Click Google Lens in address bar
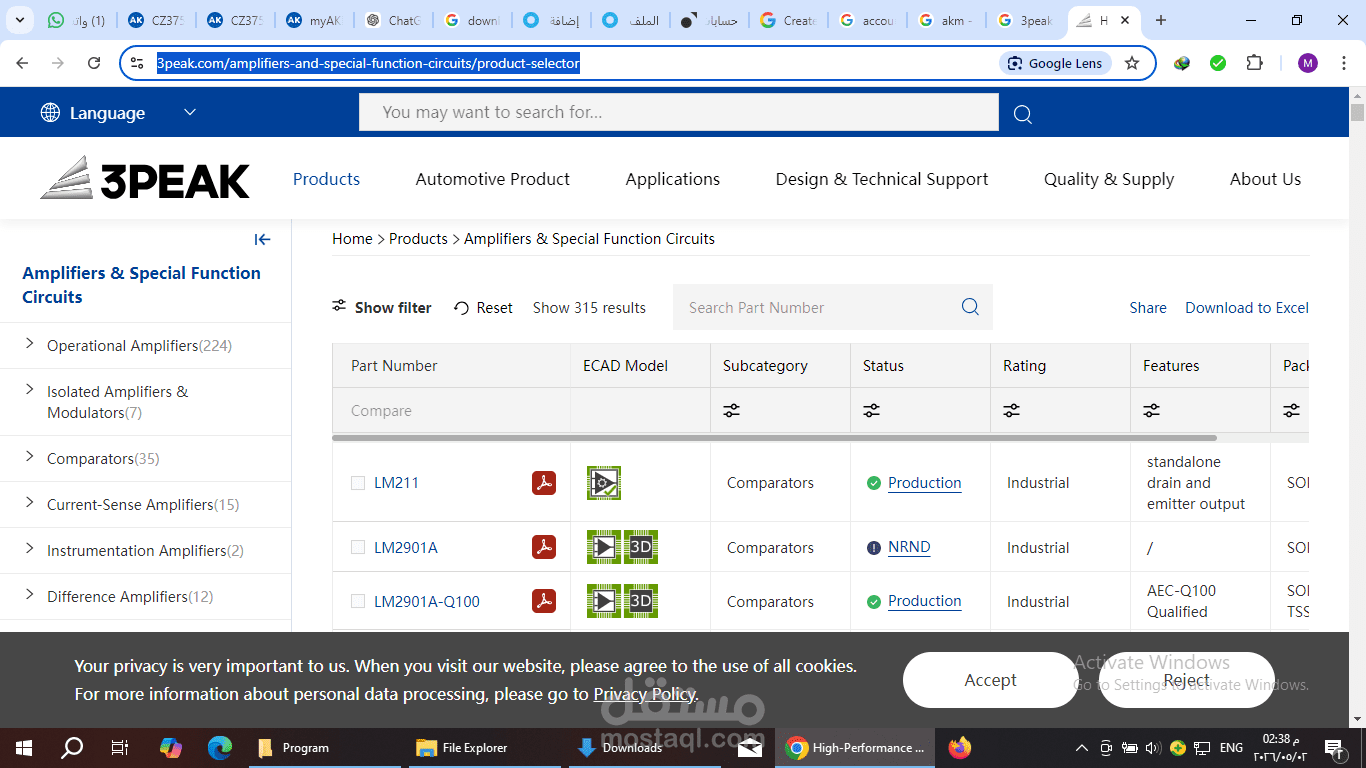The image size is (1366, 768). (1054, 63)
